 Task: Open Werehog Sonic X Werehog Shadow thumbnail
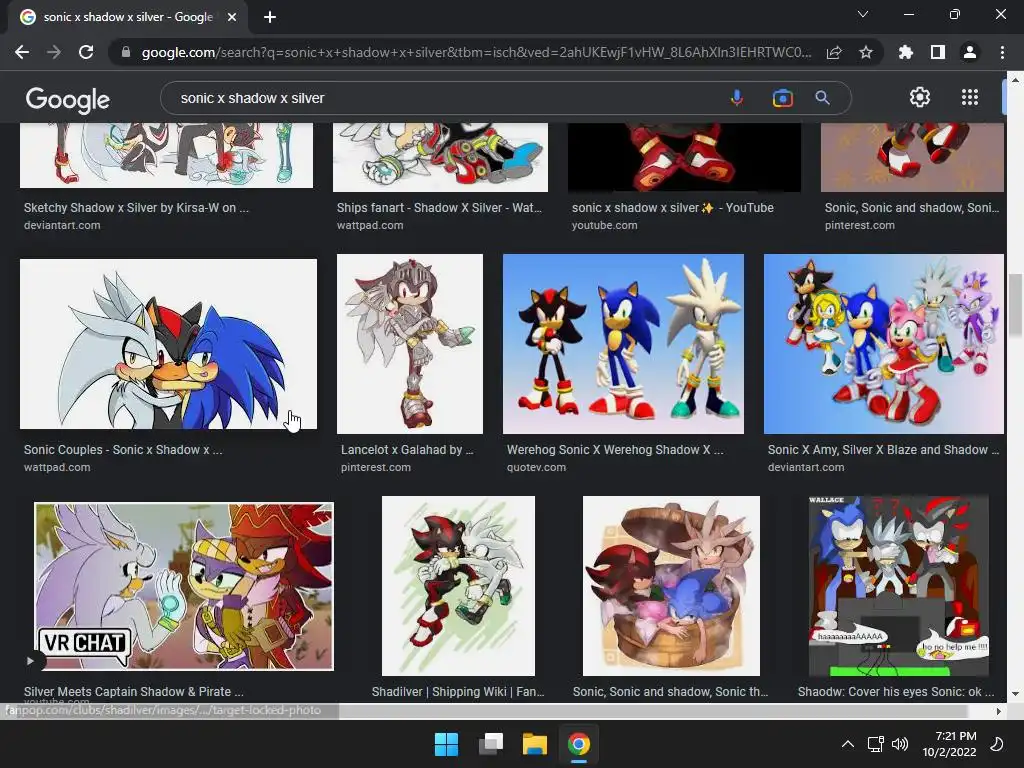(x=623, y=344)
